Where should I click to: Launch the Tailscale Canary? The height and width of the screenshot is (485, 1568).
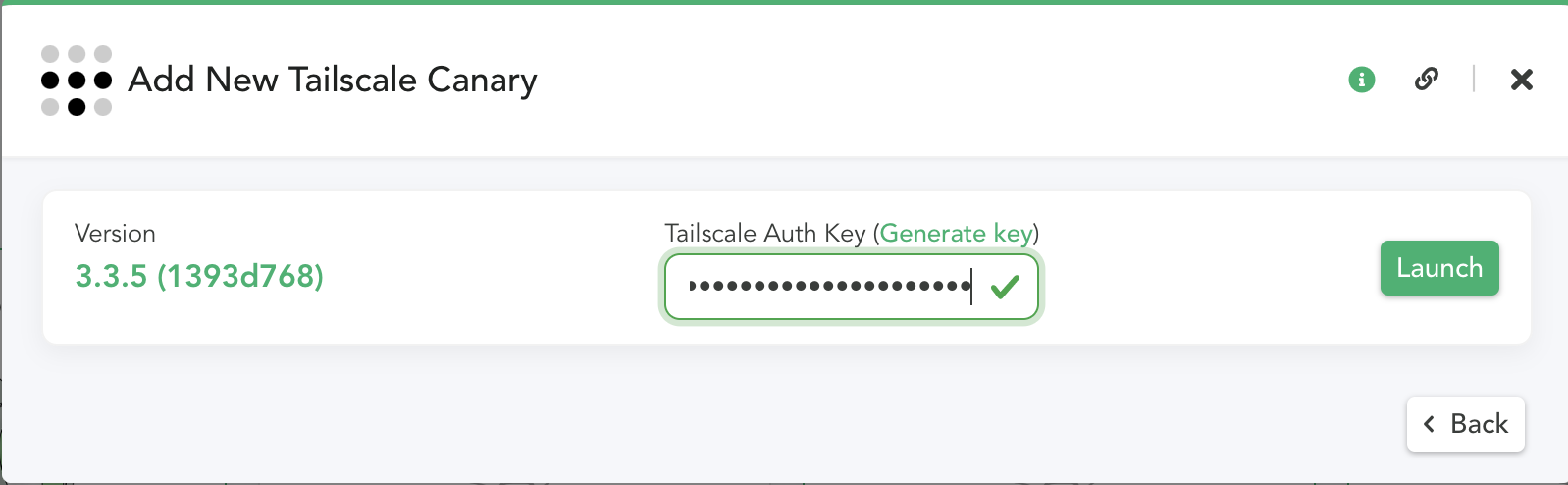coord(1439,268)
